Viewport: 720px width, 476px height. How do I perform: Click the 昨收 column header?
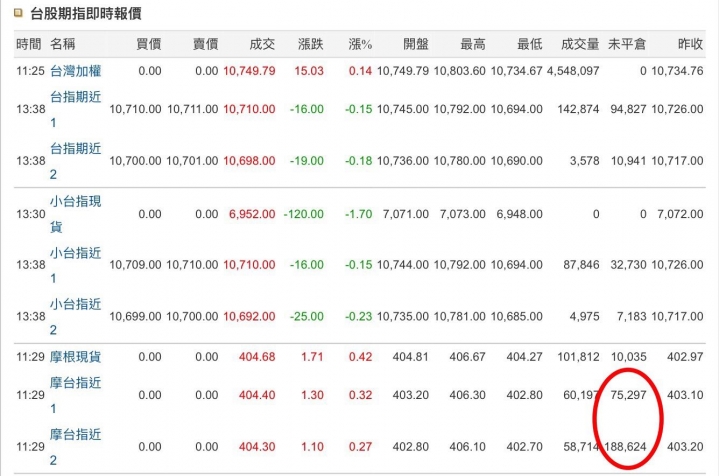[x=691, y=44]
